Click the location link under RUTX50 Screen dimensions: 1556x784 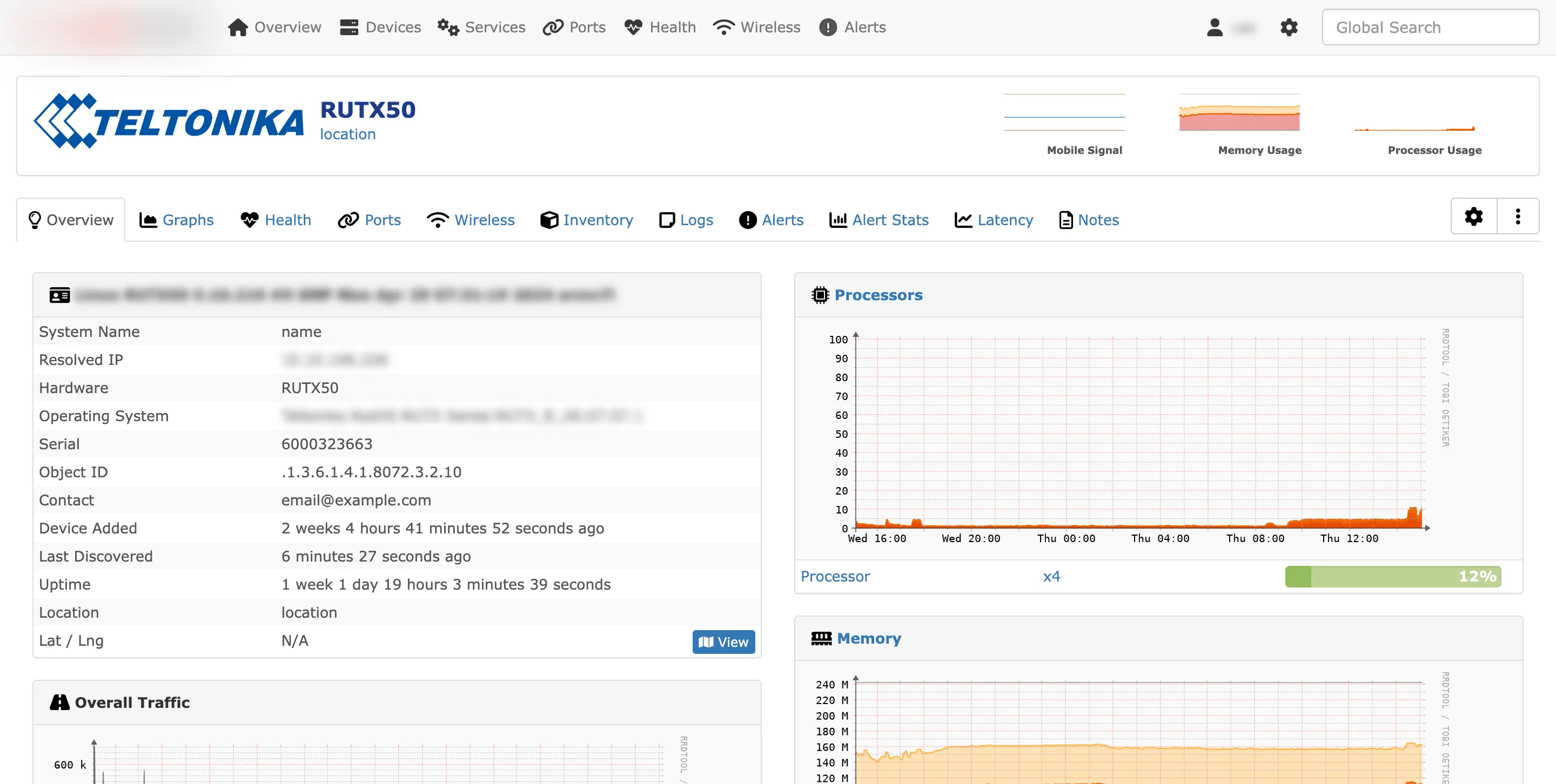coord(348,134)
